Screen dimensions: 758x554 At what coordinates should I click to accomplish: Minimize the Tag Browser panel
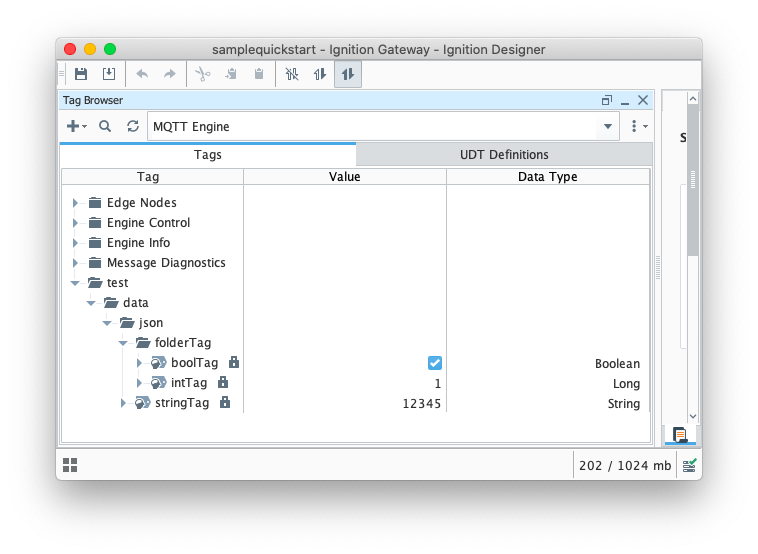click(x=625, y=101)
